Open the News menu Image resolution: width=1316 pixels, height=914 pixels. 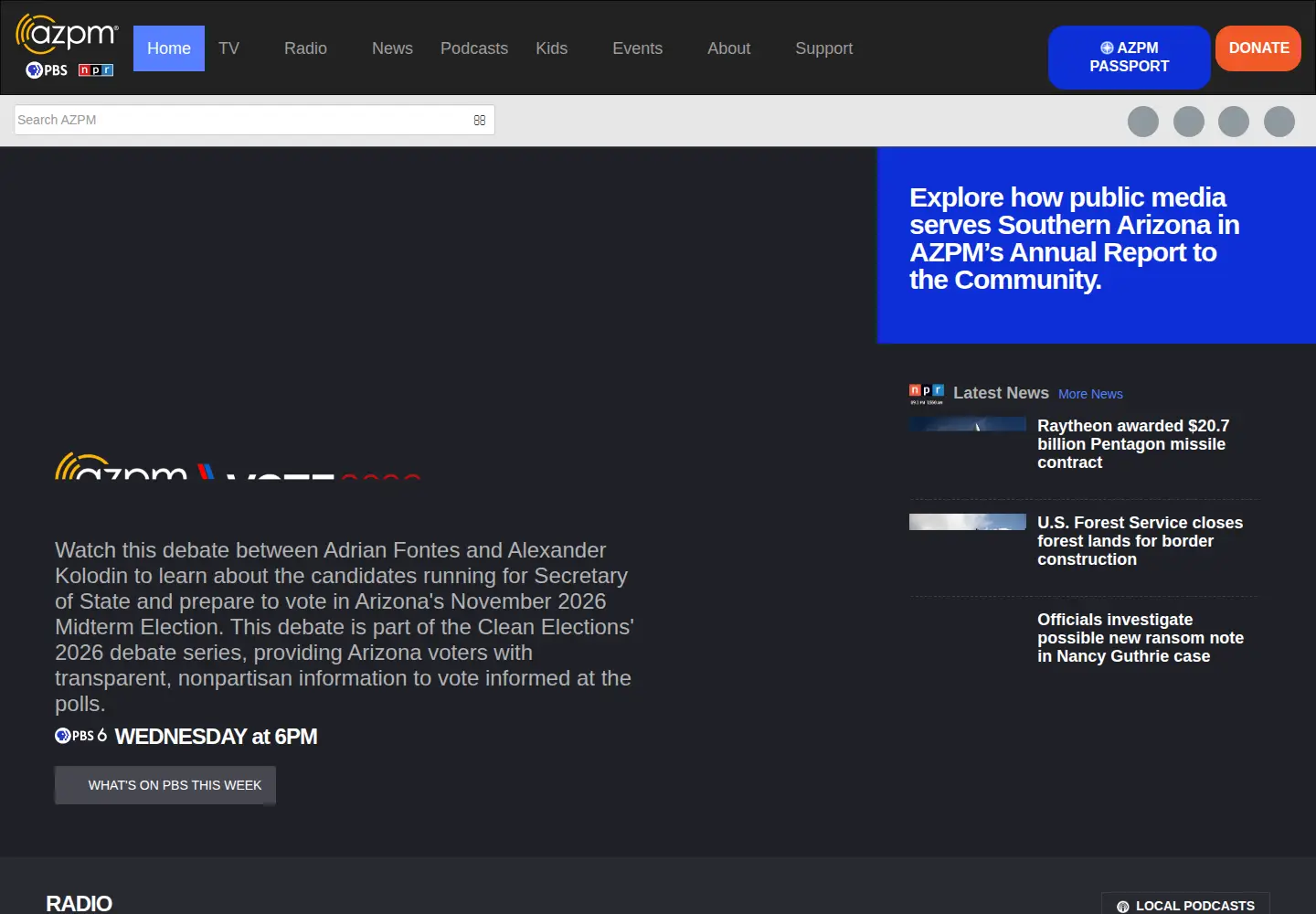392,48
